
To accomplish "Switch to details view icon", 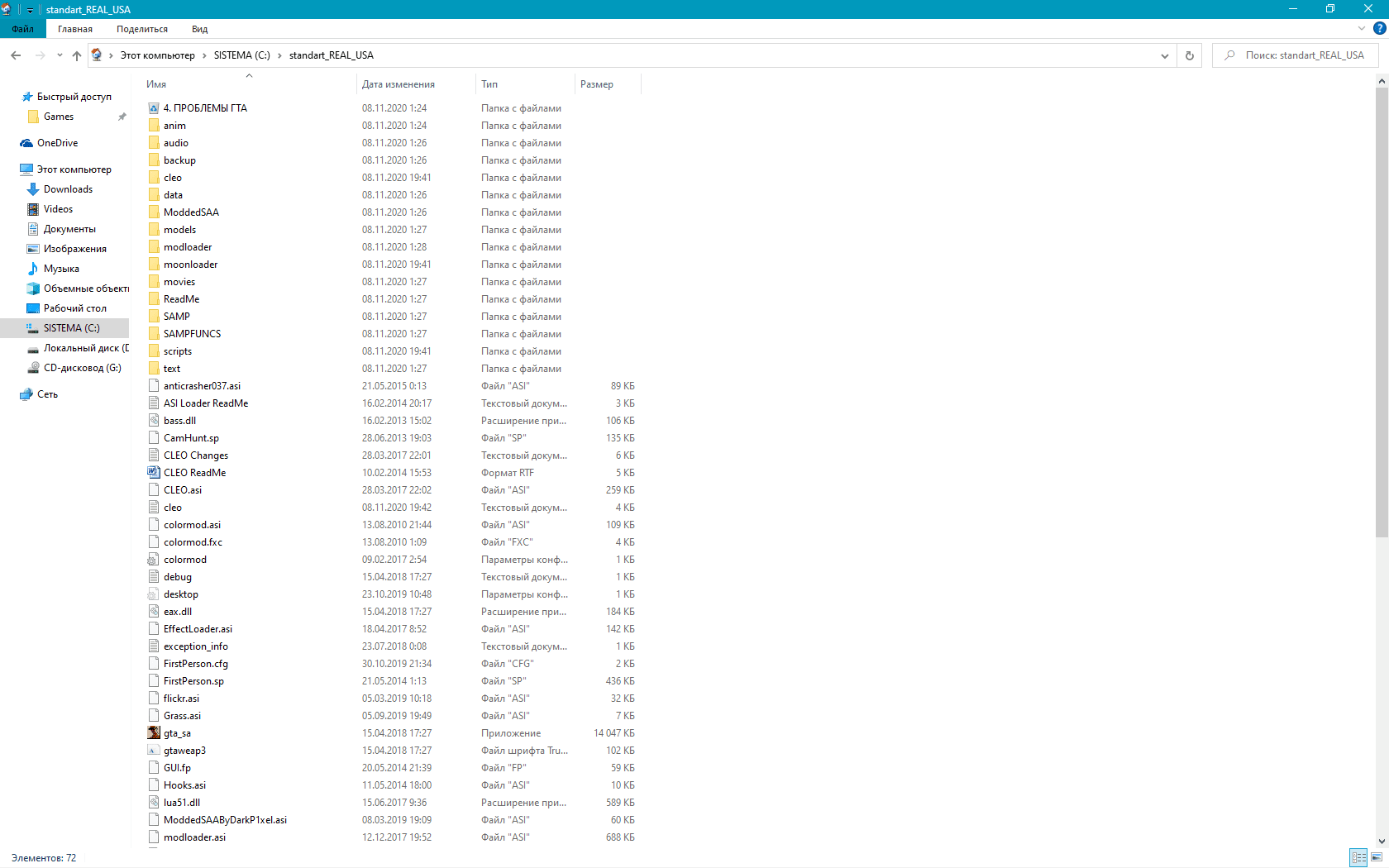I will click(1358, 858).
